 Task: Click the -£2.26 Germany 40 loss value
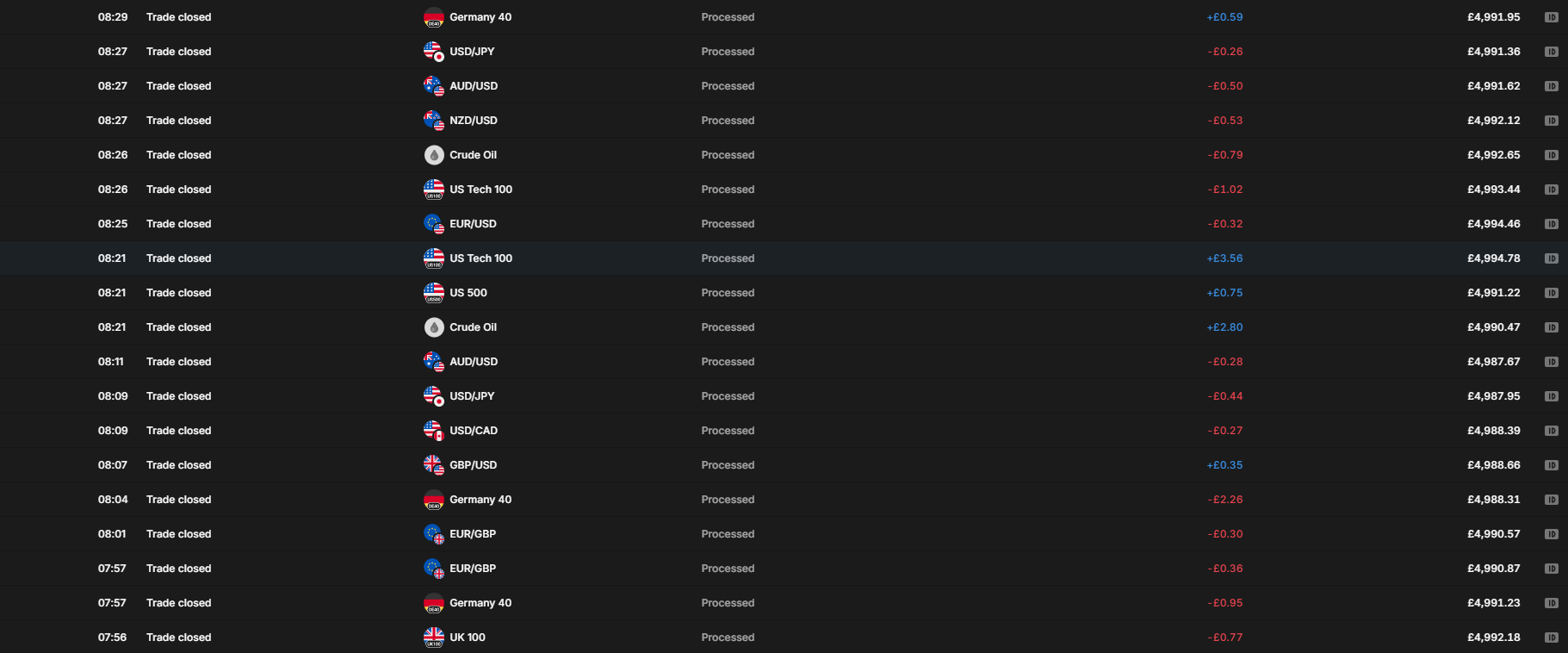tap(1226, 499)
